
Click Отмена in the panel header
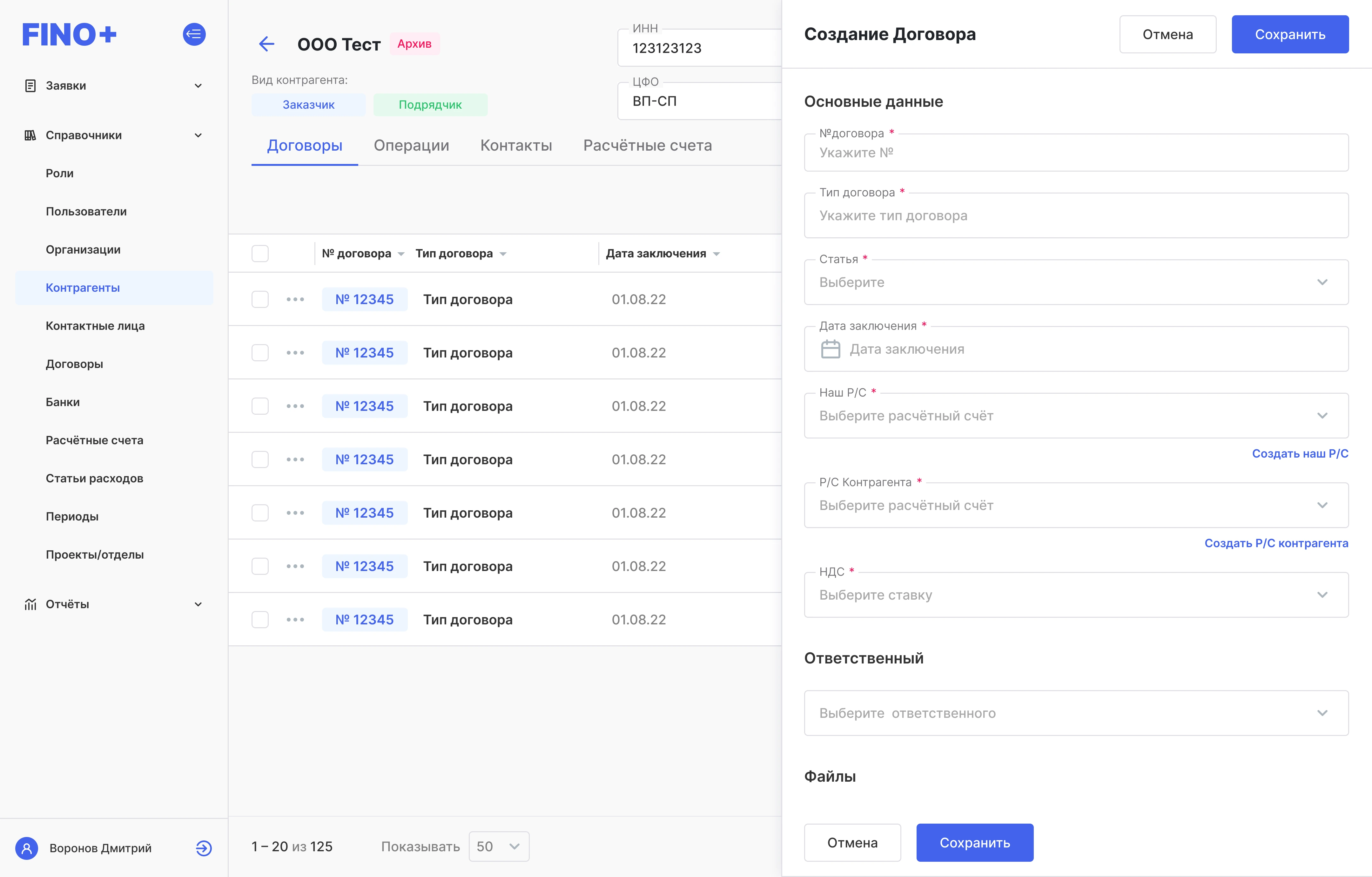[1167, 34]
